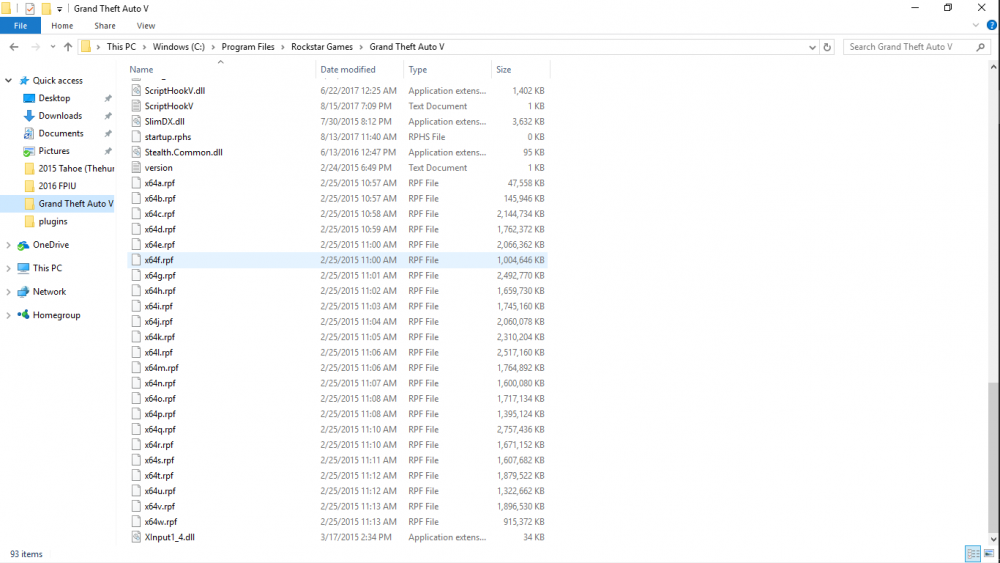
Task: Expand the Homegroup tree node
Action: pyautogui.click(x=8, y=315)
